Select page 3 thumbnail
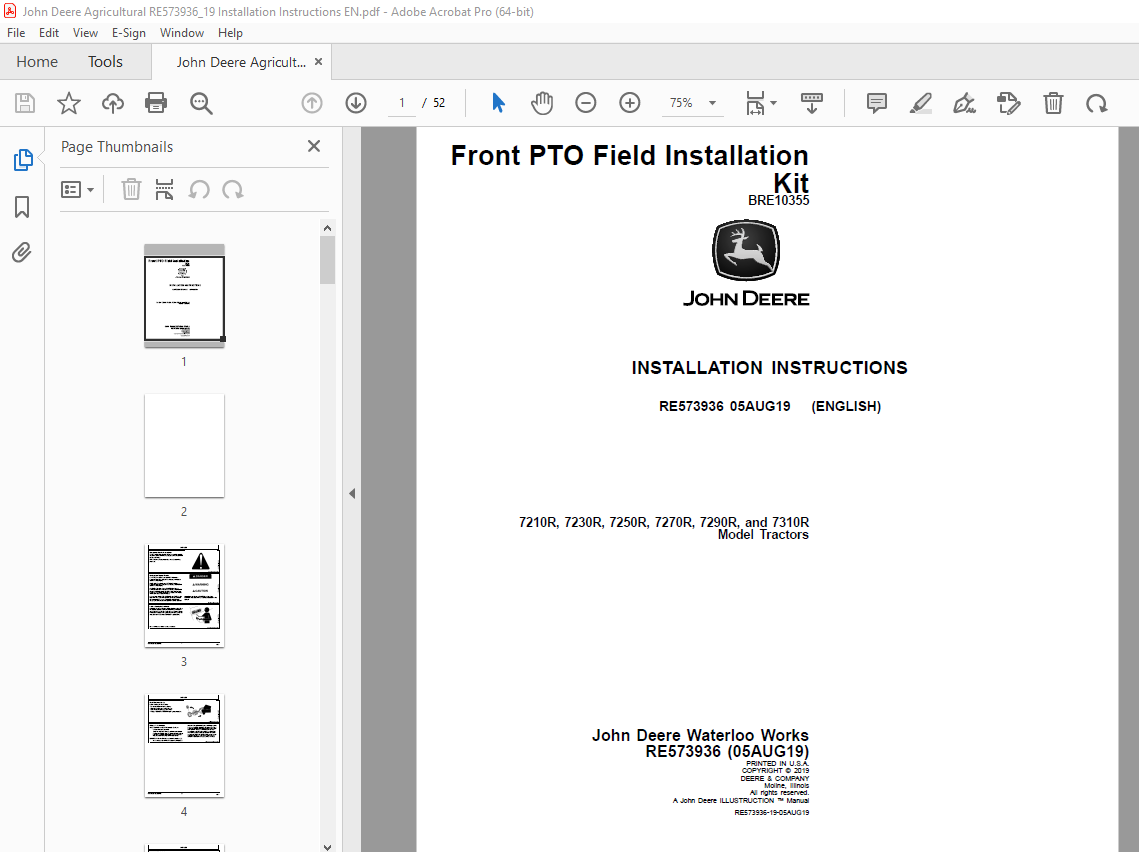 point(185,596)
